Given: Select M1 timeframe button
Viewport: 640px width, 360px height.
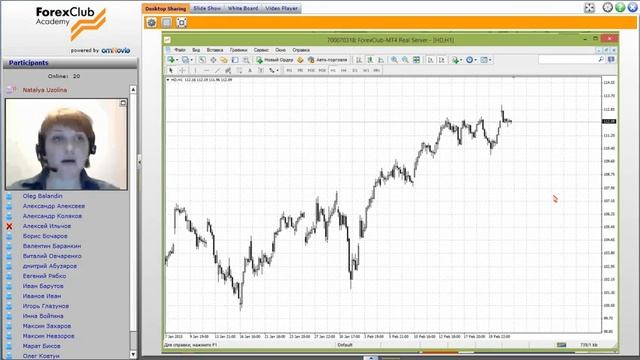Looking at the screenshot, I should 289,71.
